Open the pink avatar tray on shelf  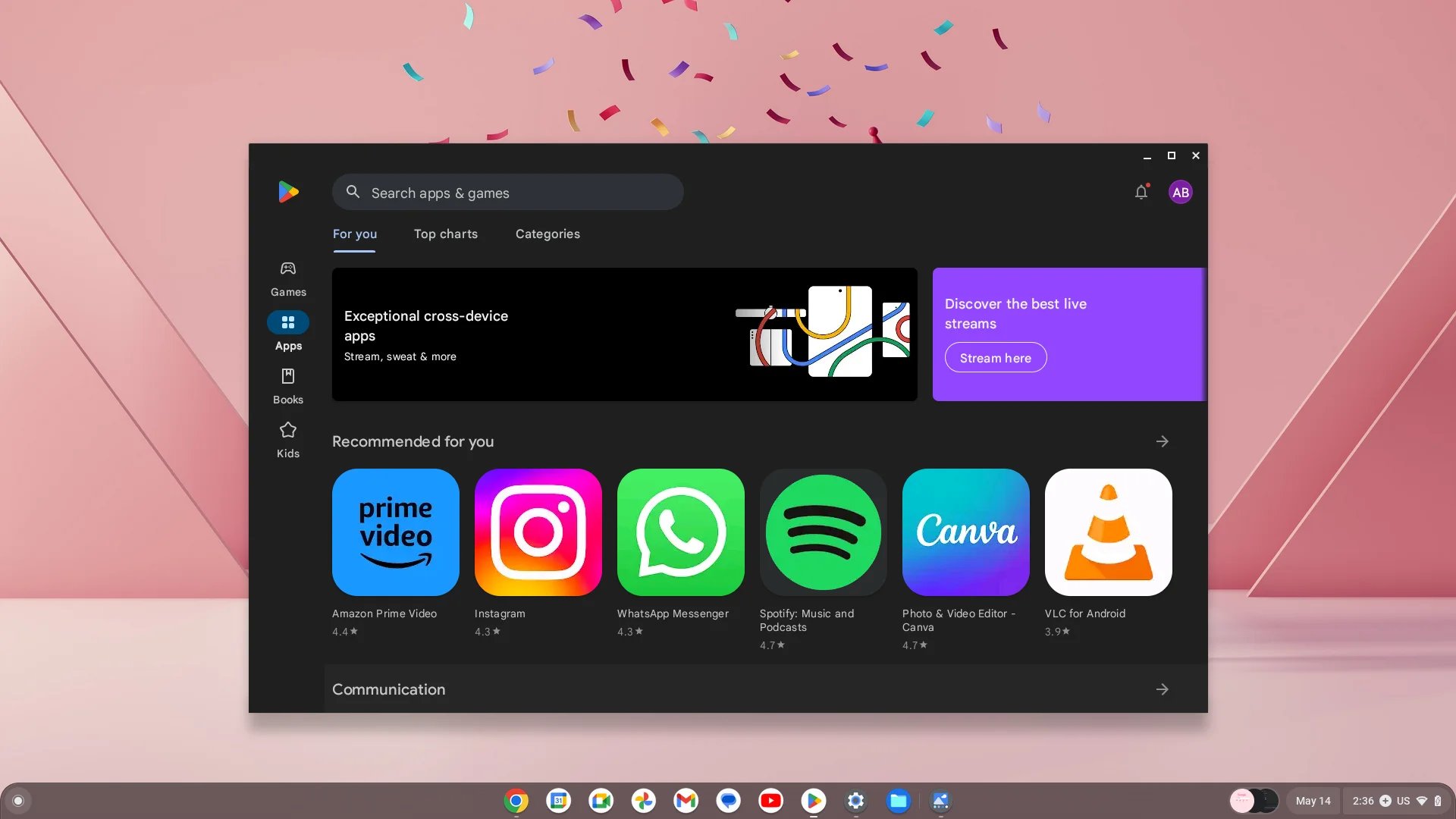tap(1254, 801)
